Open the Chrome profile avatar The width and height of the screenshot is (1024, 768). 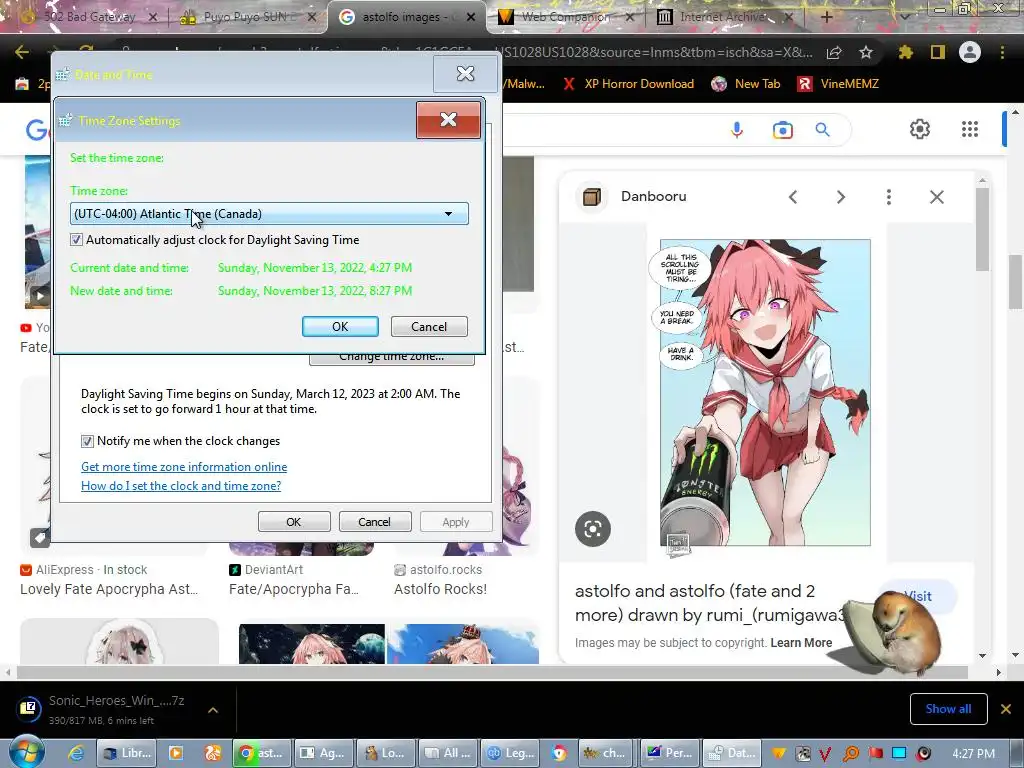click(x=970, y=52)
